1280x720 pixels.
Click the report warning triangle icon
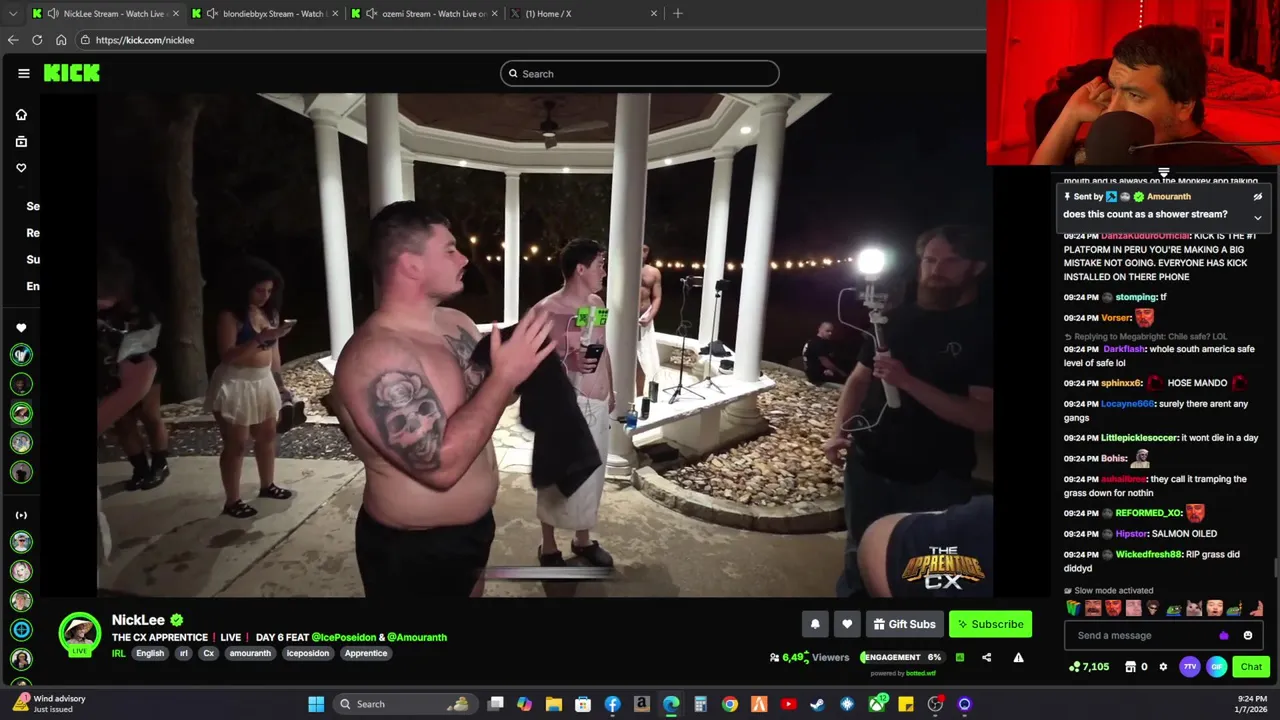pyautogui.click(x=1018, y=657)
